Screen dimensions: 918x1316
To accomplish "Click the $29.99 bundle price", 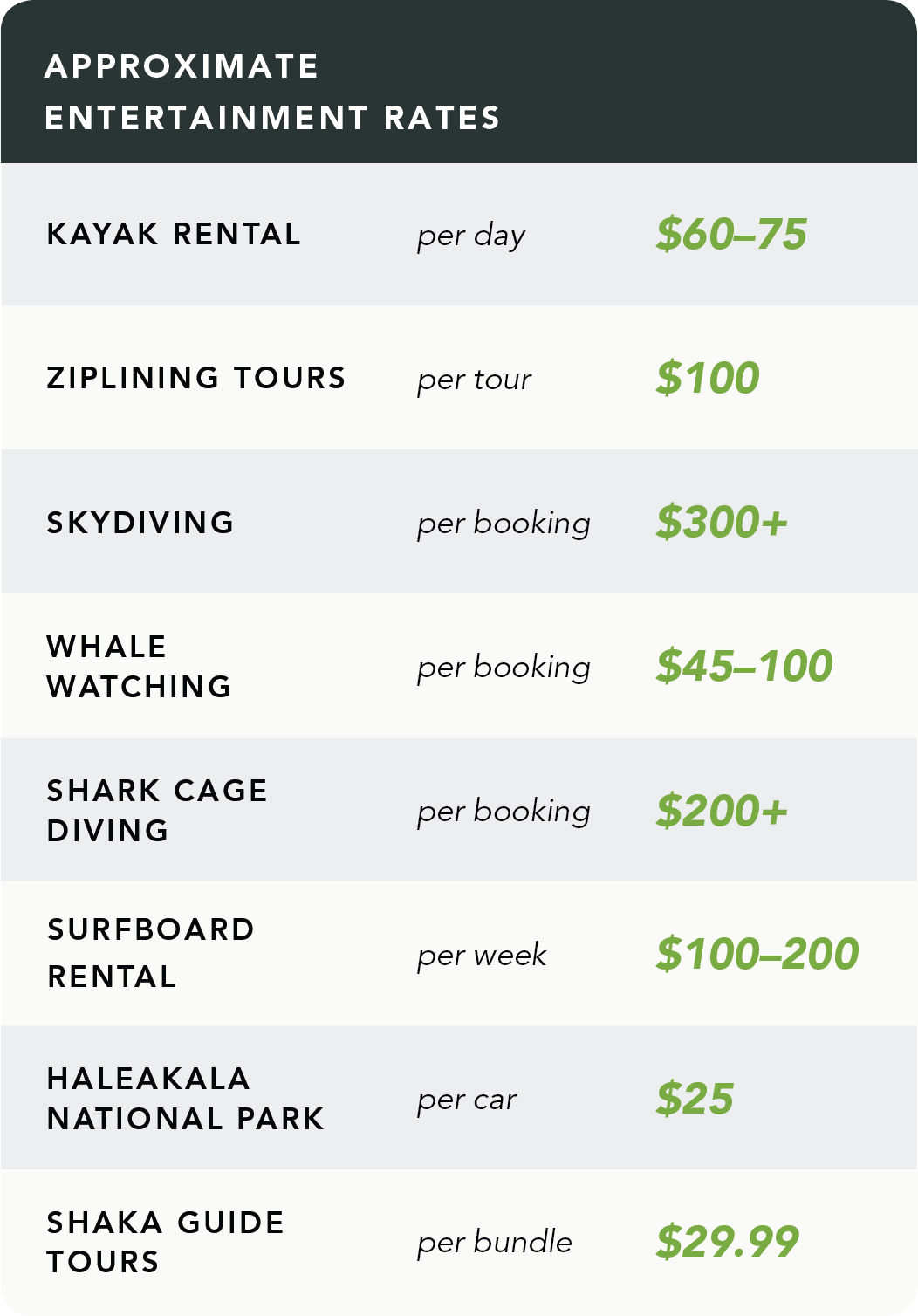I will point(728,1242).
